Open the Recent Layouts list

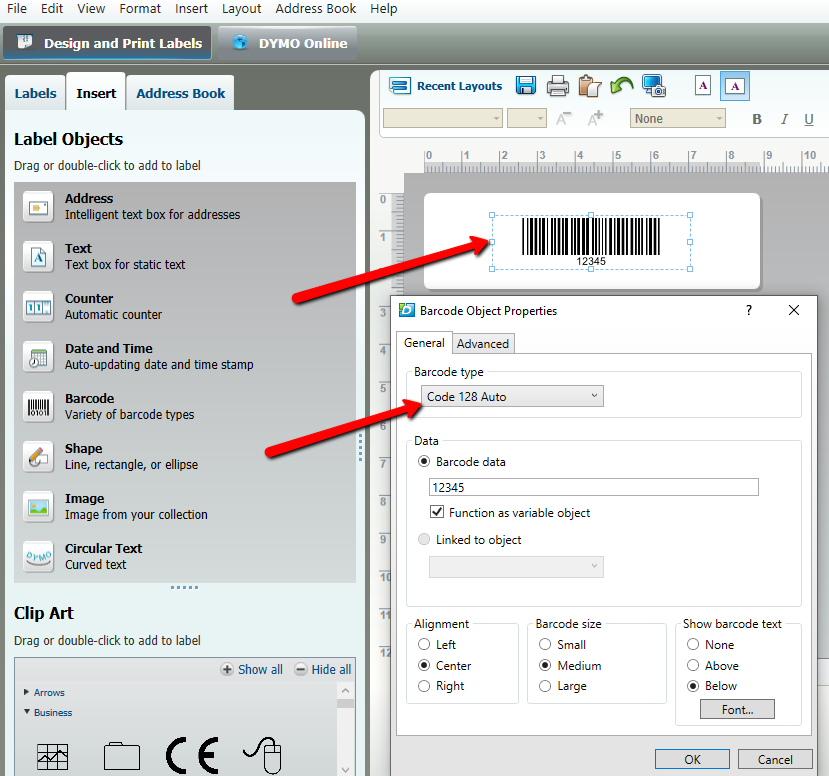446,86
